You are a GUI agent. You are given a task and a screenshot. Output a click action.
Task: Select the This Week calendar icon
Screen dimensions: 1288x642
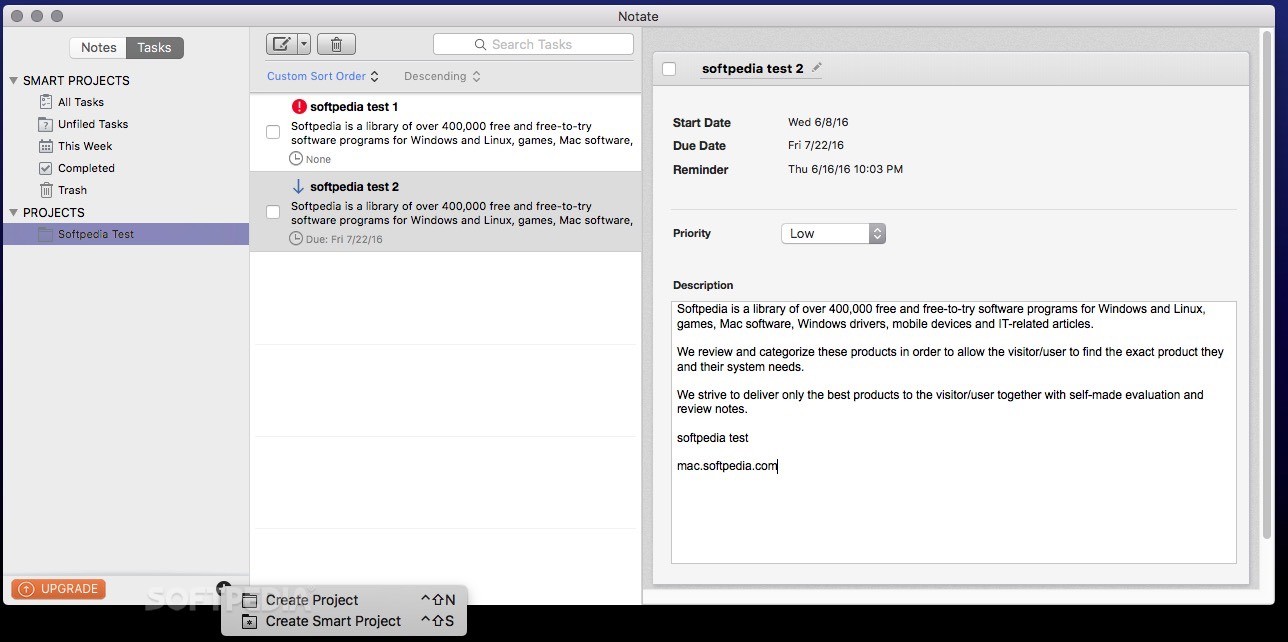tap(45, 146)
